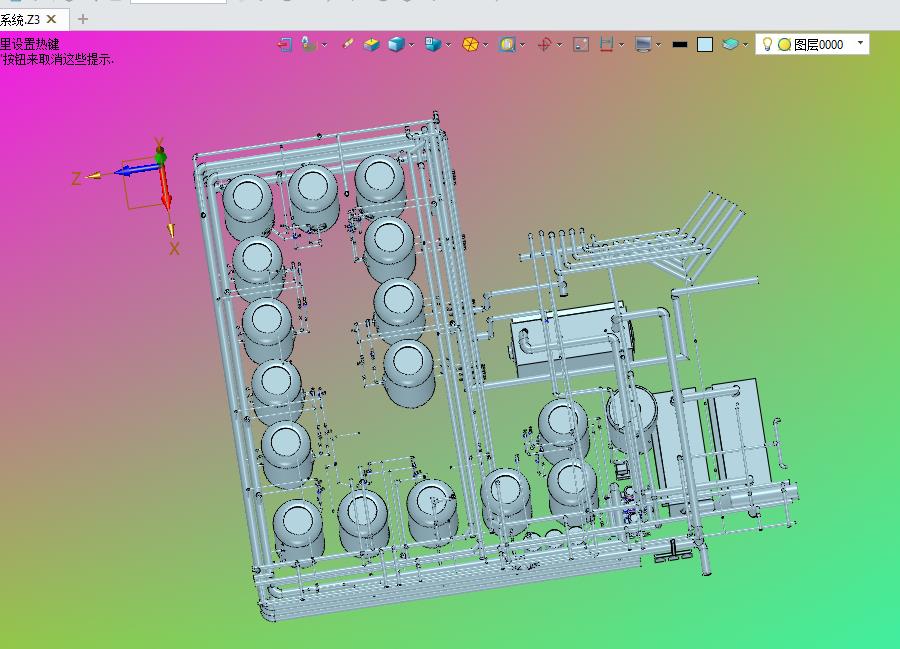900x649 pixels.
Task: Expand the dropdown beside dimension icon
Action: coord(622,45)
